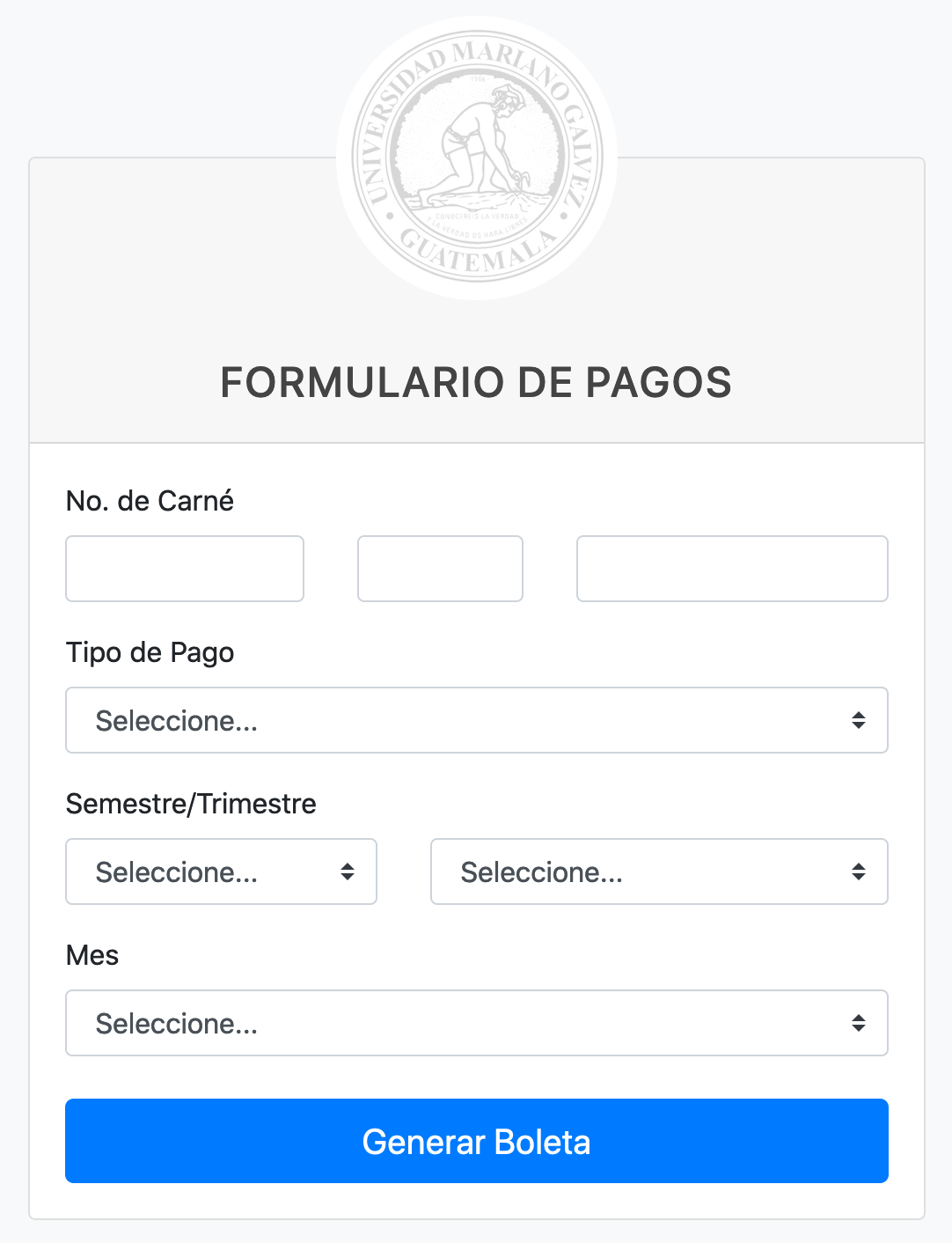The image size is (952, 1243).
Task: Click the arrow icon of the second Semestre select
Action: tap(859, 872)
